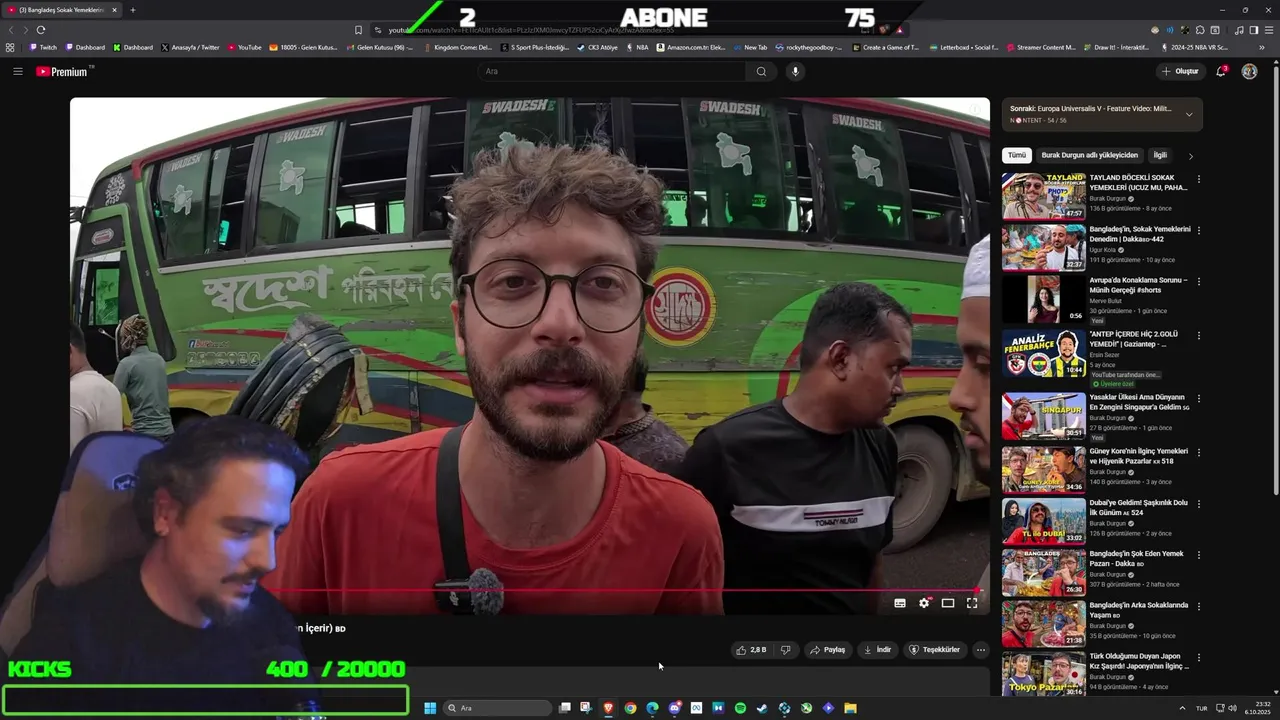
Task: Click the Oluştur create button
Action: (1181, 71)
